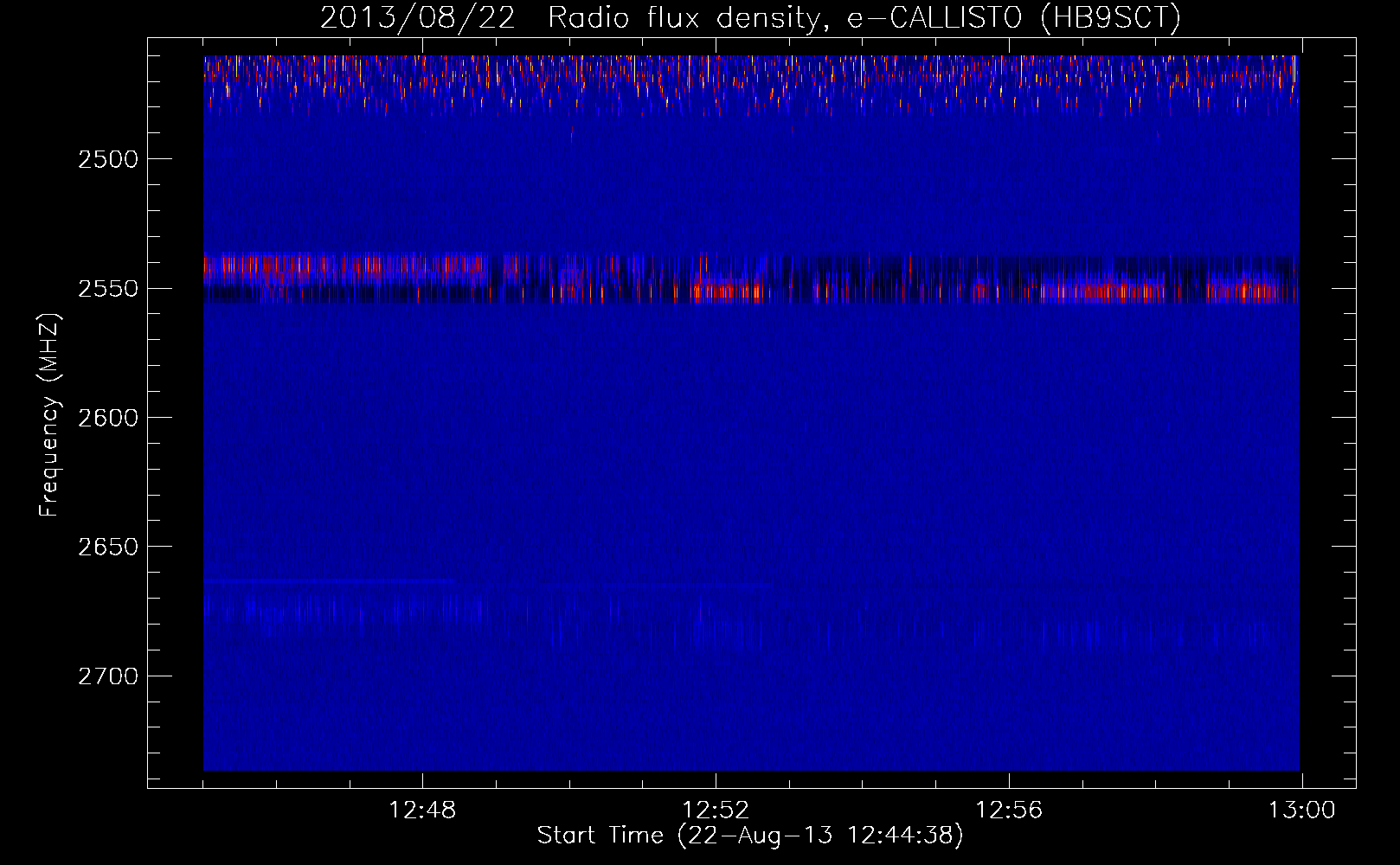
Task: Click the 2650 frequency tick label
Action: 108,547
